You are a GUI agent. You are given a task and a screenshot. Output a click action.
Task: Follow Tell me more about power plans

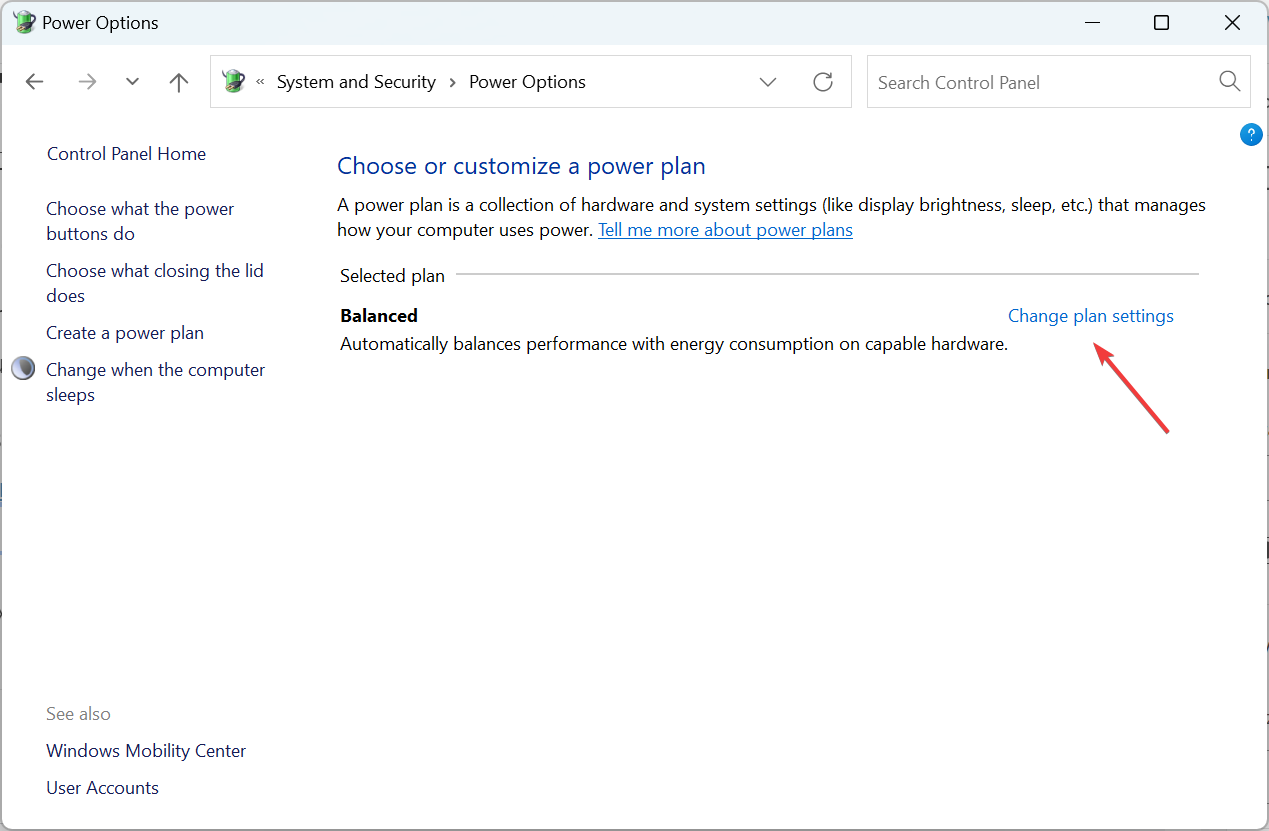[x=725, y=230]
